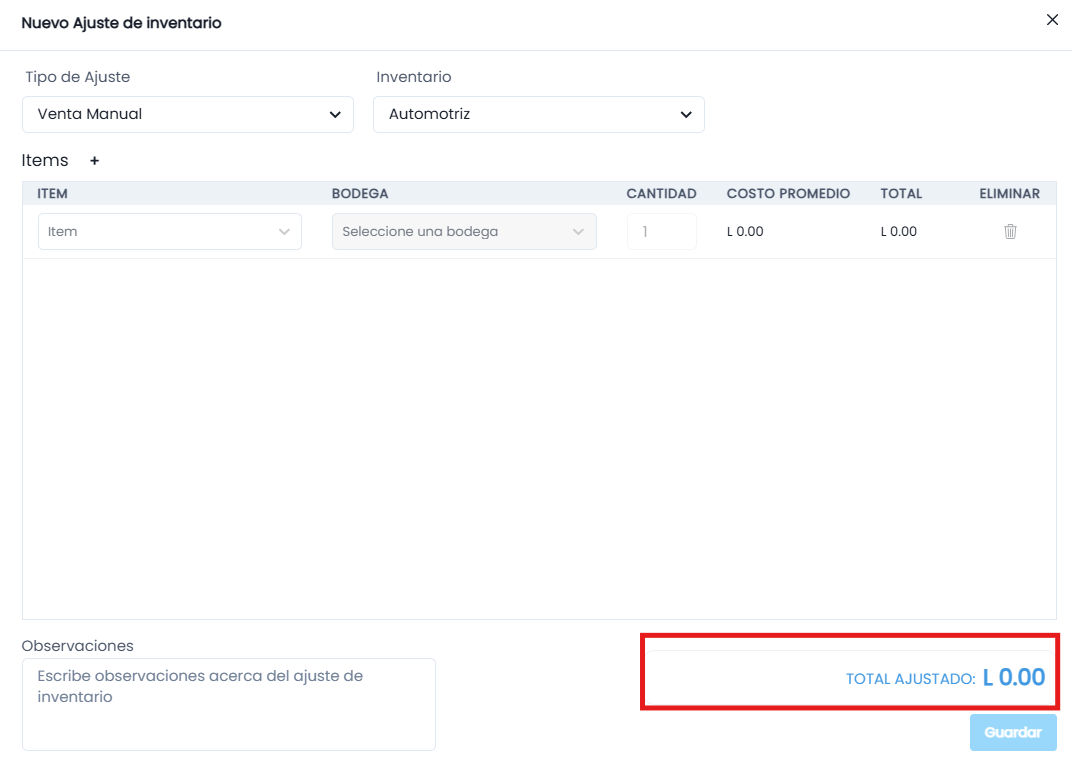Viewport: 1072px width, 765px height.
Task: Click the Tipo de Ajuste label
Action: coord(77,77)
